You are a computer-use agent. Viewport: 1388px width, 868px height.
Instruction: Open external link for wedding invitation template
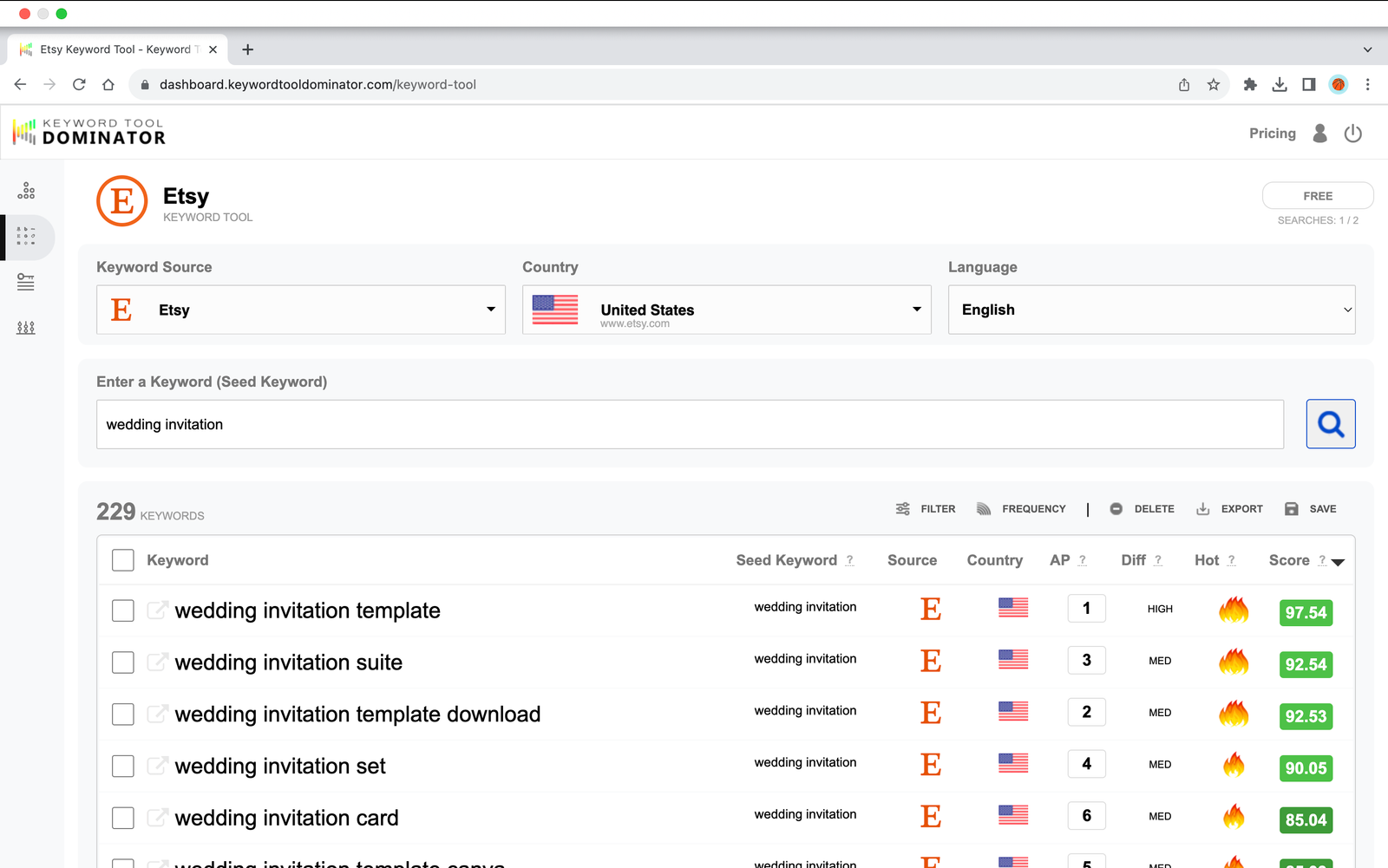pos(157,610)
